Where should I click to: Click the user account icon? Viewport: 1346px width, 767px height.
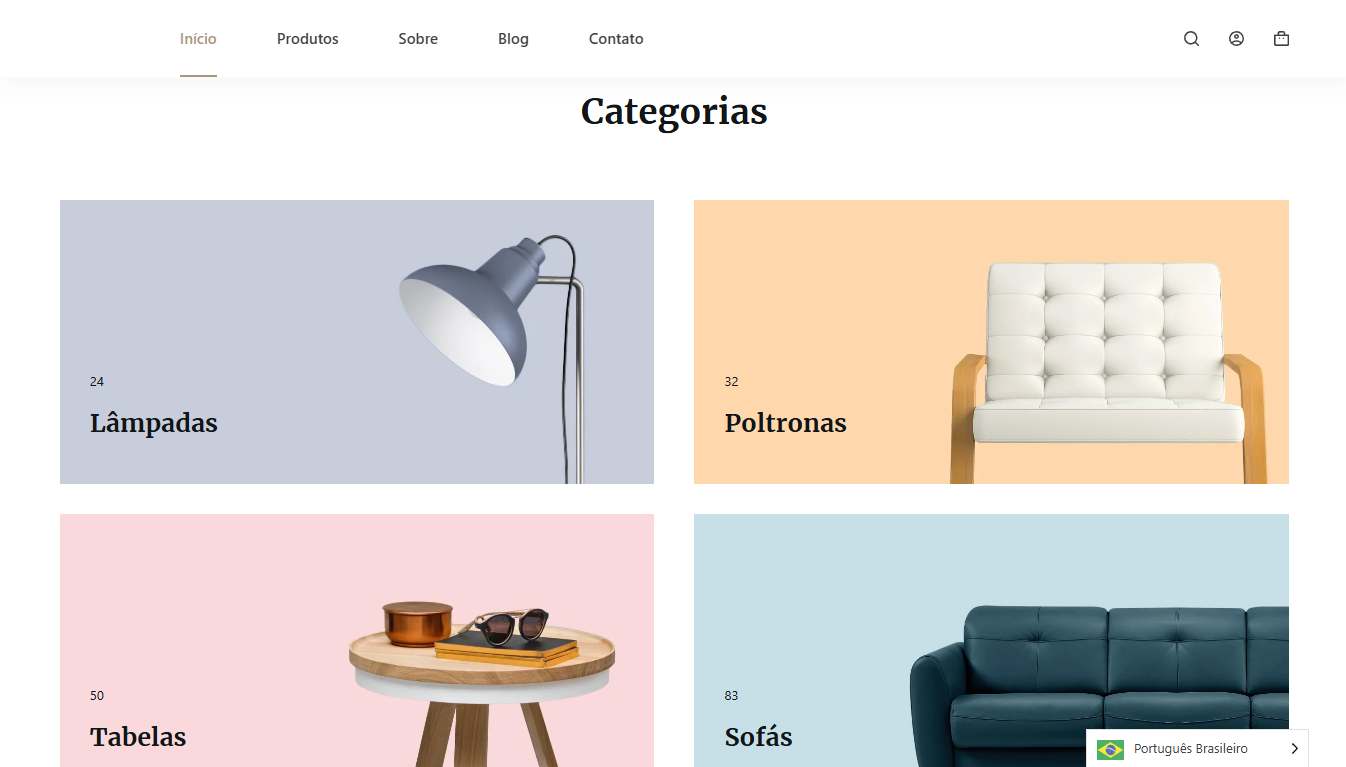(x=1236, y=39)
